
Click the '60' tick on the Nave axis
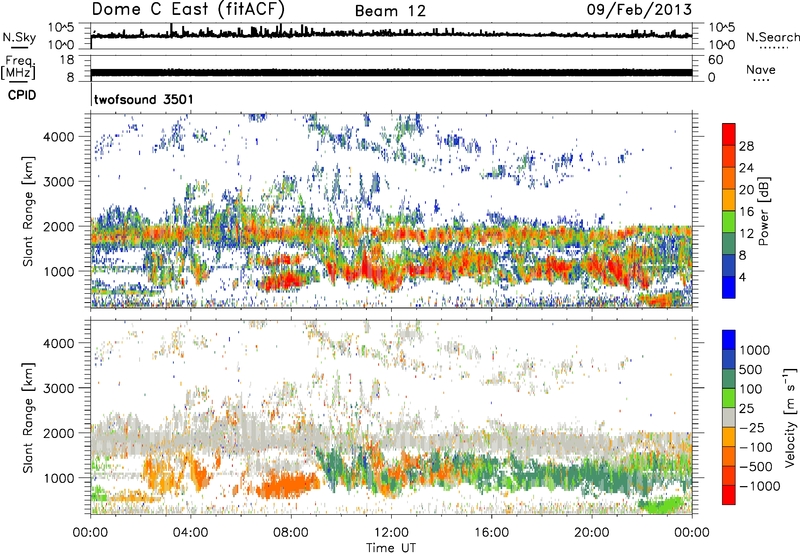tap(715, 60)
